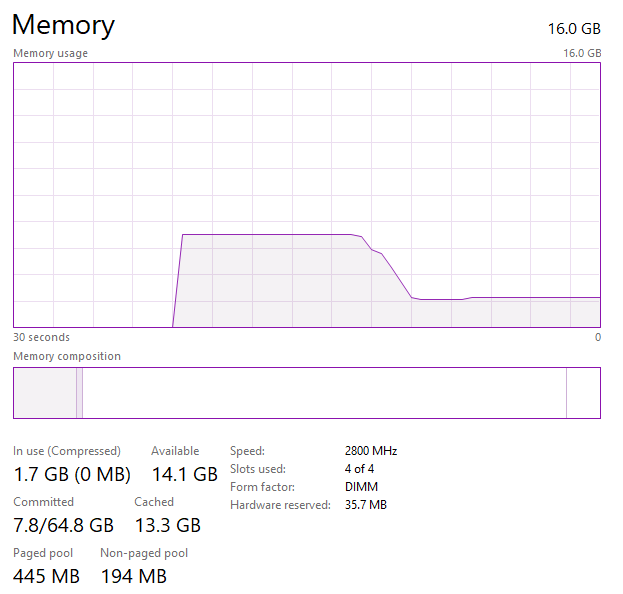Select the Memory usage graph label
Viewport: 623px width, 594px height.
tap(50, 53)
